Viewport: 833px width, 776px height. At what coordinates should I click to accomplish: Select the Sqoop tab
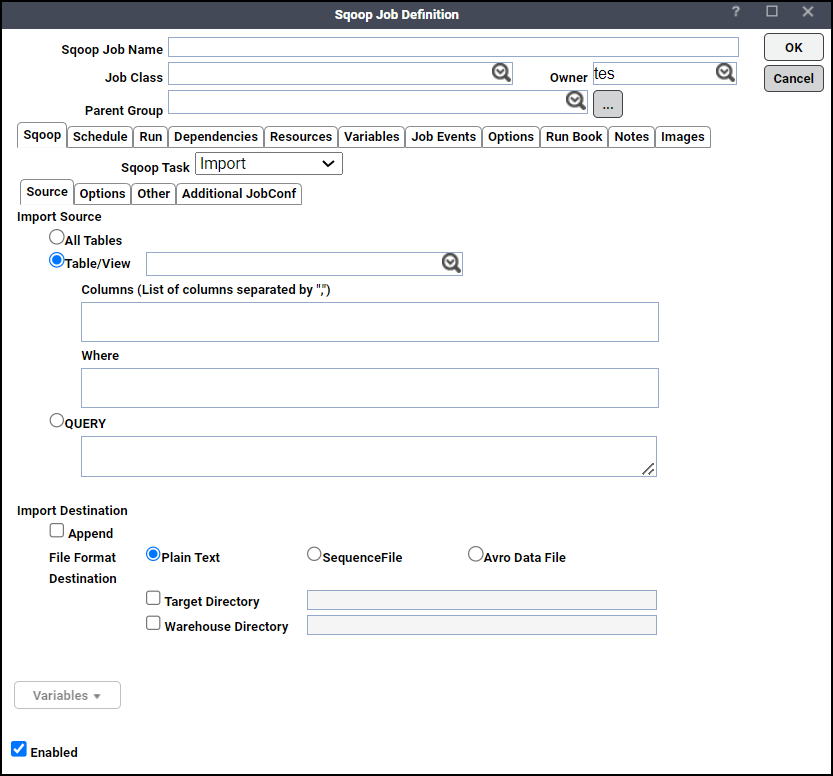(x=42, y=135)
